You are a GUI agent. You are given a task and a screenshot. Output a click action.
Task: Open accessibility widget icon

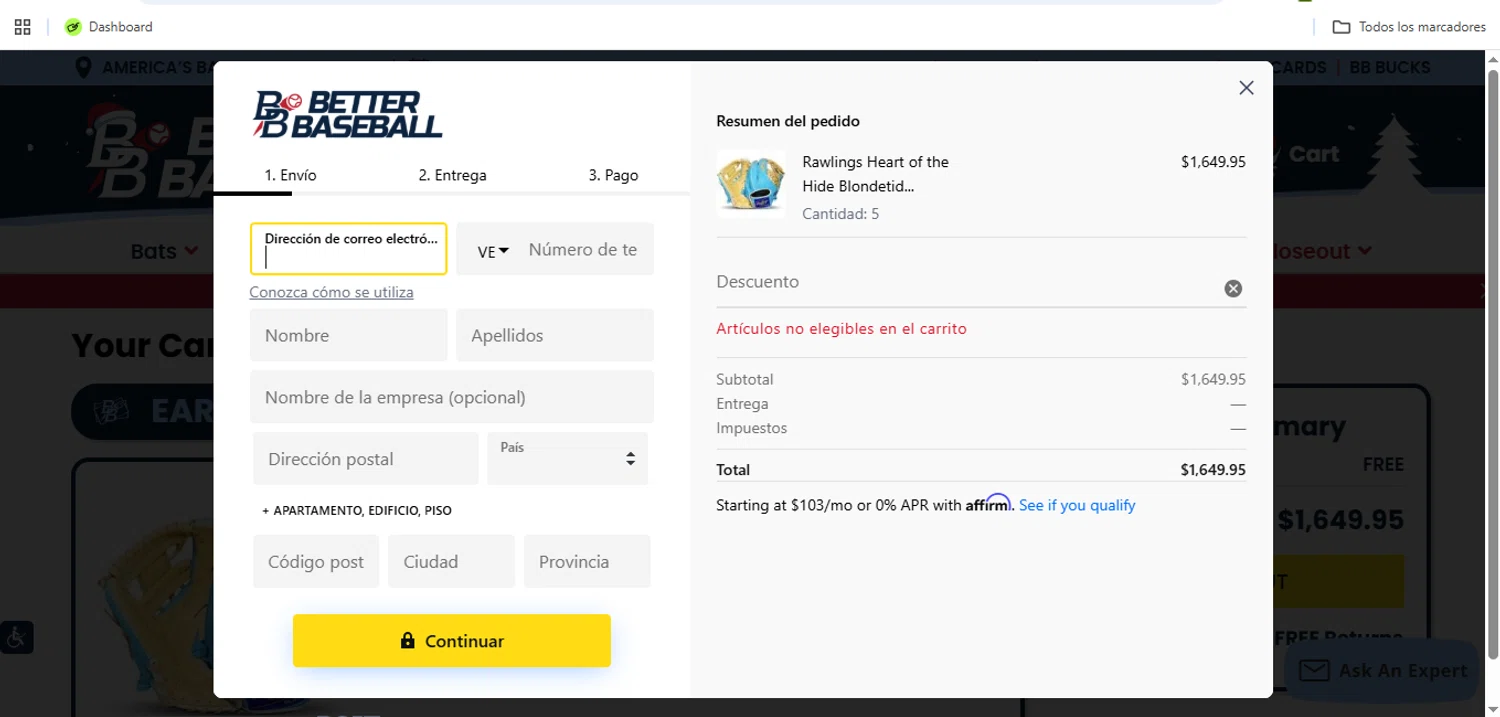17,637
